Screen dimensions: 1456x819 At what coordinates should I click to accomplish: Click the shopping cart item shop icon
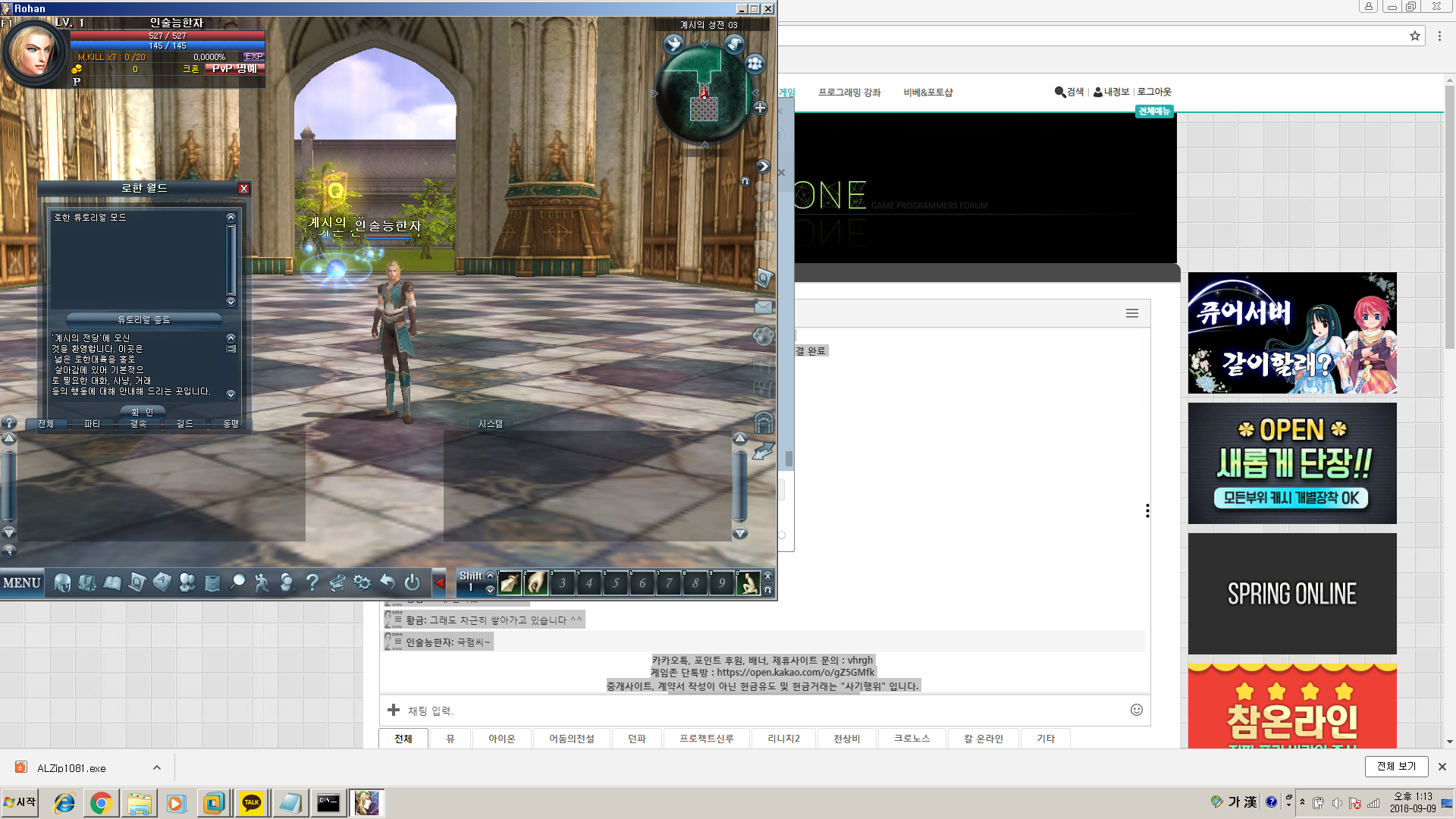[x=337, y=582]
